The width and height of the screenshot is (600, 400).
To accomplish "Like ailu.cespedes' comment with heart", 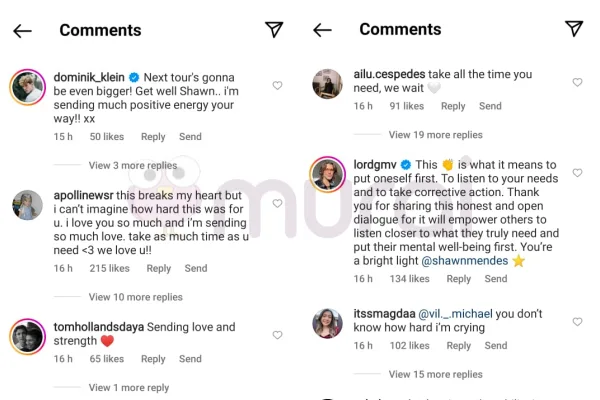I will tap(577, 82).
